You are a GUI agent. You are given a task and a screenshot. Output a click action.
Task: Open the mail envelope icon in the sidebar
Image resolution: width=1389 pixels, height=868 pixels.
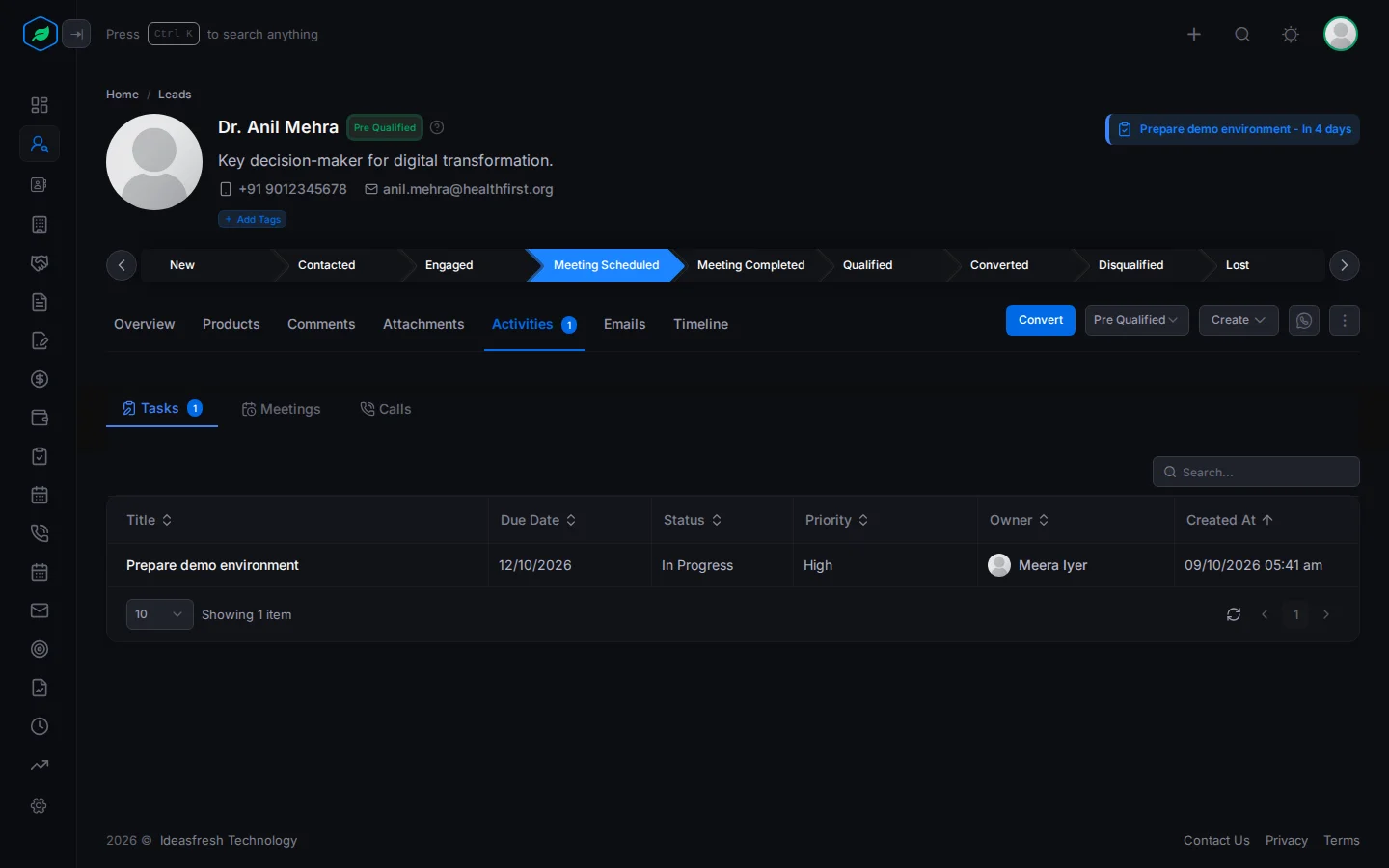[x=40, y=610]
